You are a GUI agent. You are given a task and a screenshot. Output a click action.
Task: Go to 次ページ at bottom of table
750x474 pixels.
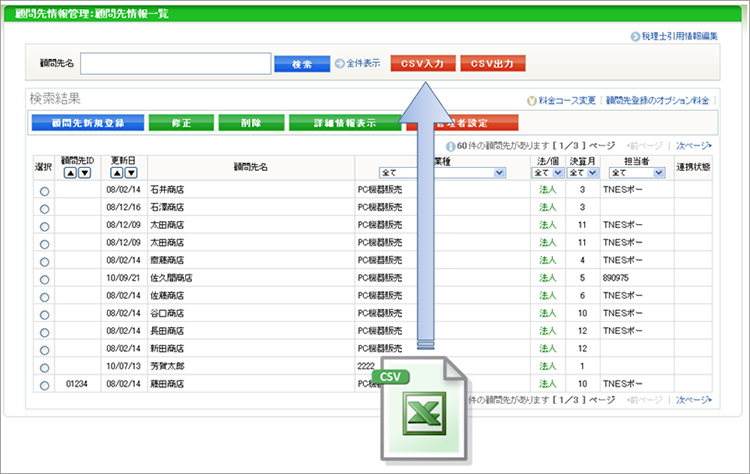[x=694, y=400]
